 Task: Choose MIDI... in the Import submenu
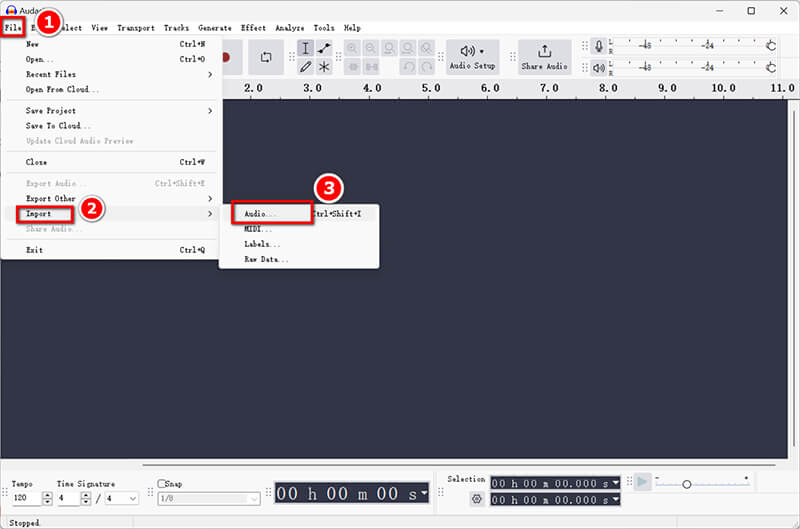(x=299, y=229)
